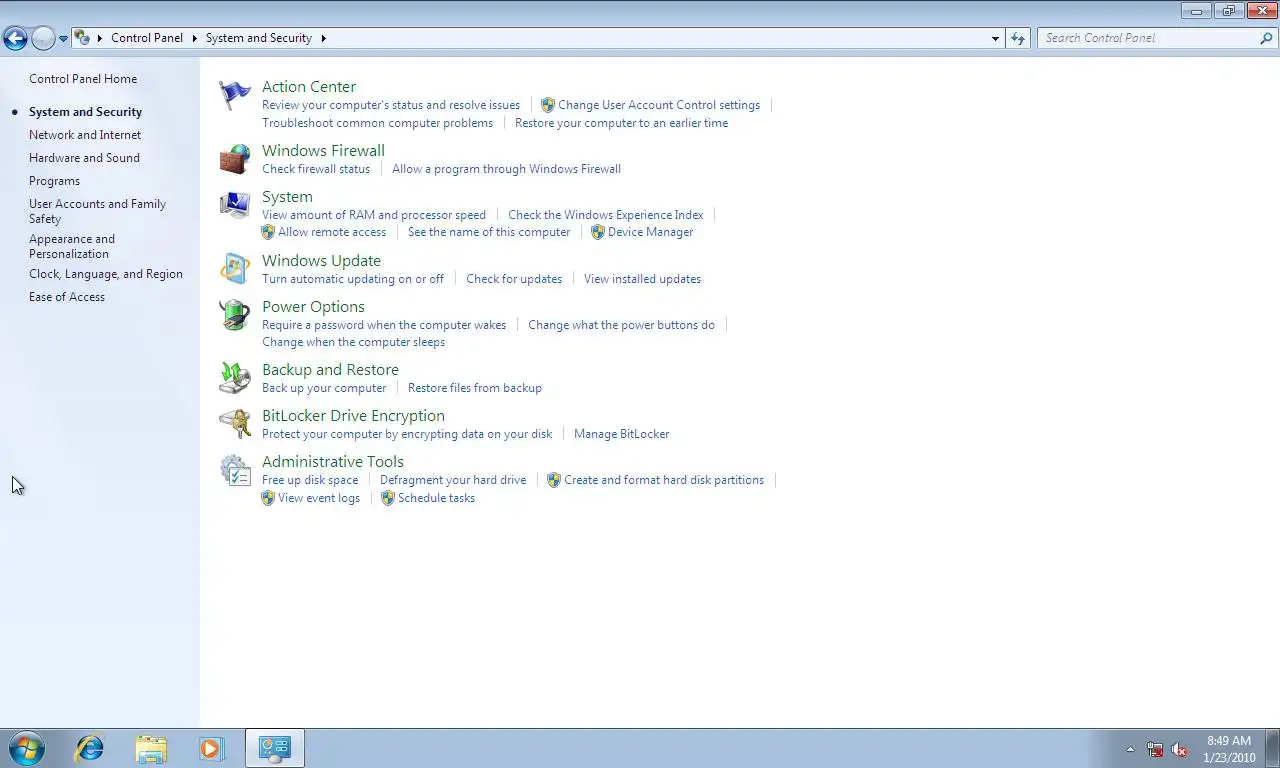Expand the arrow before Control Panel breadcrumb

click(100, 38)
